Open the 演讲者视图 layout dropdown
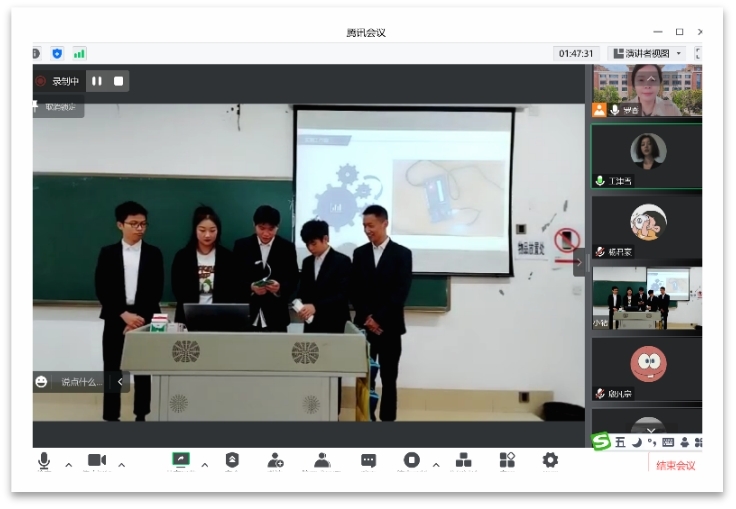The width and height of the screenshot is (736, 509). [647, 53]
